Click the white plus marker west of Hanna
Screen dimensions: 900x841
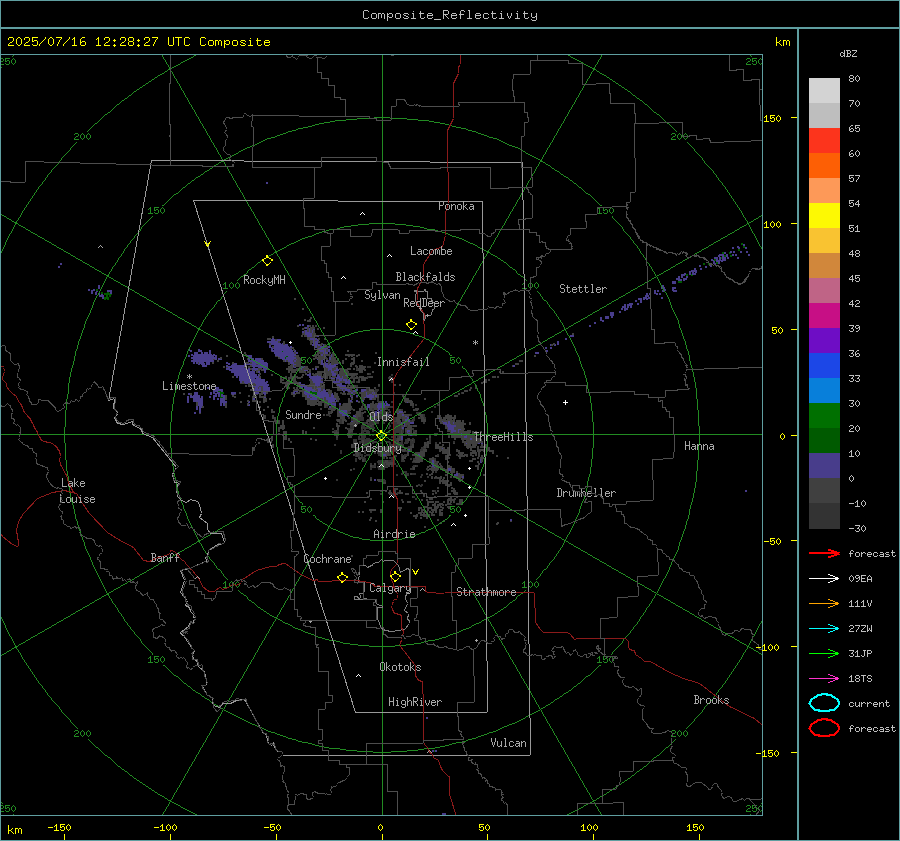click(x=565, y=402)
